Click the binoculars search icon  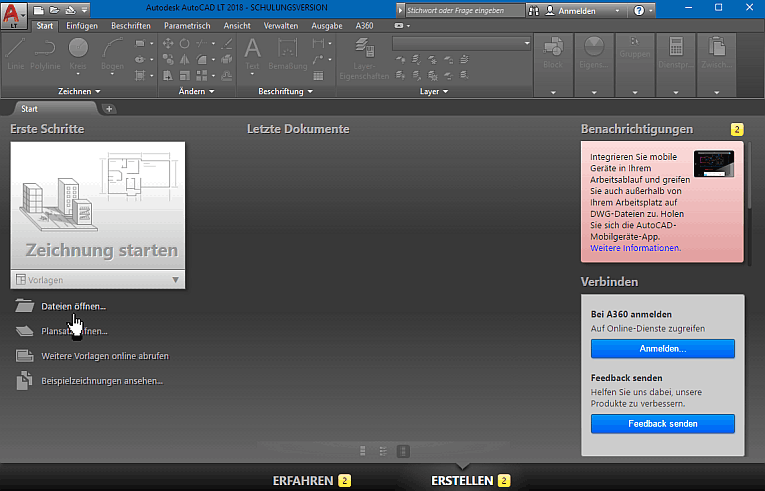[x=534, y=10]
